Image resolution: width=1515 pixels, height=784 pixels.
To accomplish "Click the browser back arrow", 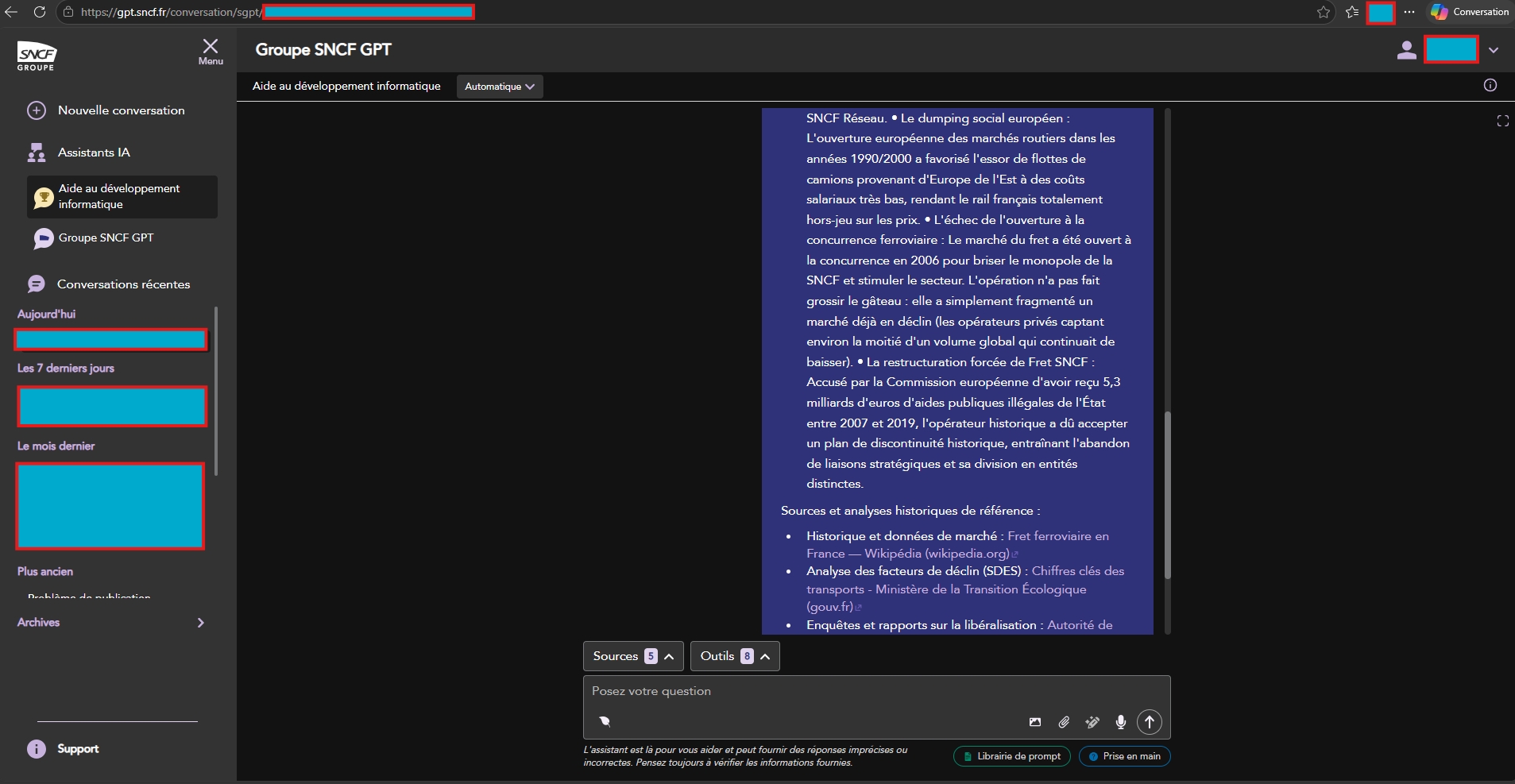I will pos(11,12).
